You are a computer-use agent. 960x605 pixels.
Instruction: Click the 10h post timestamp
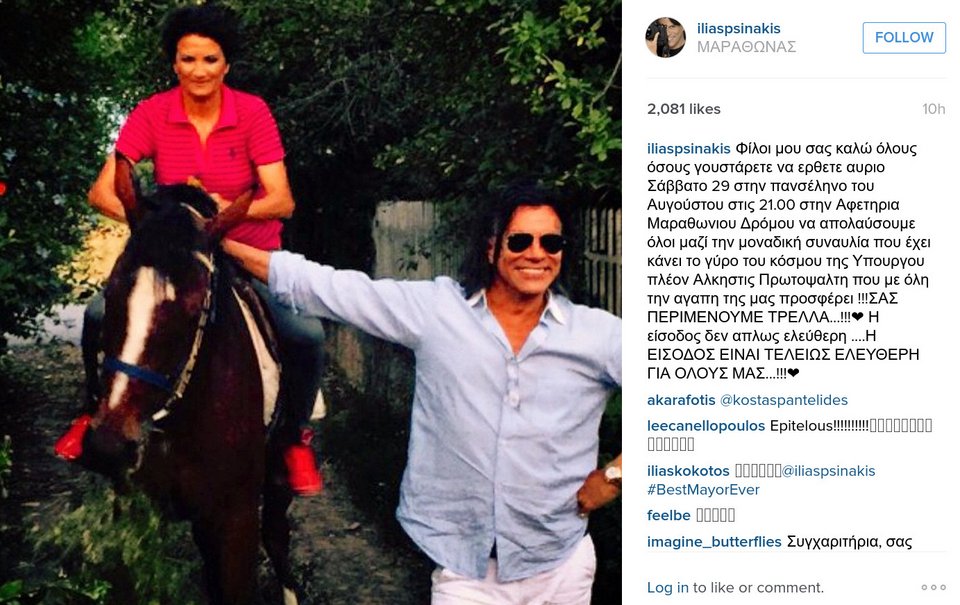(934, 109)
